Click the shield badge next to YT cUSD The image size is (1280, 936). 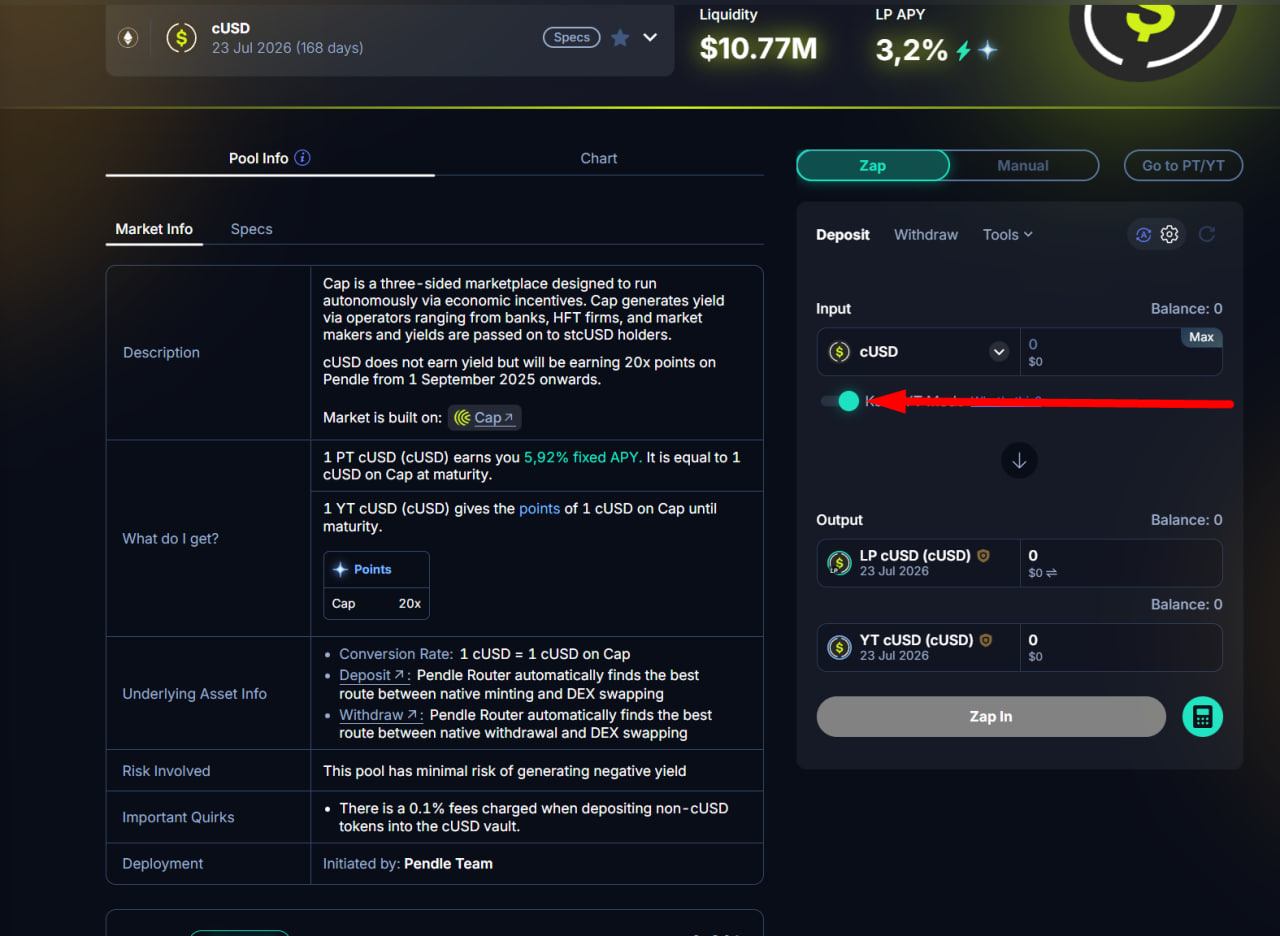coord(985,640)
